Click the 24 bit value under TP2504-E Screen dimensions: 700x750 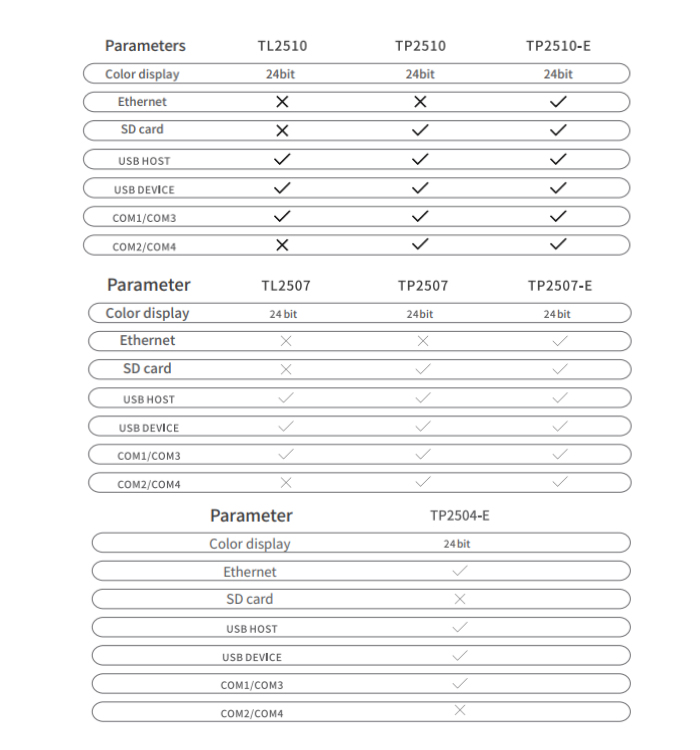(457, 544)
